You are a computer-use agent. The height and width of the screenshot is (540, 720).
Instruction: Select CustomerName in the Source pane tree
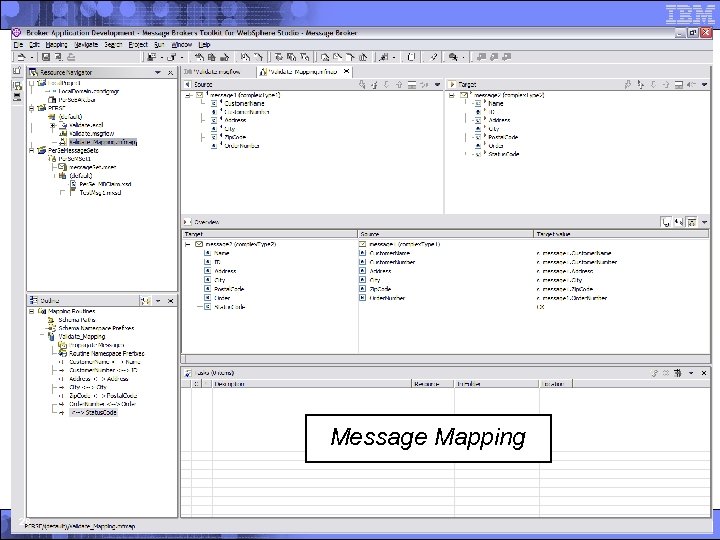[244, 104]
